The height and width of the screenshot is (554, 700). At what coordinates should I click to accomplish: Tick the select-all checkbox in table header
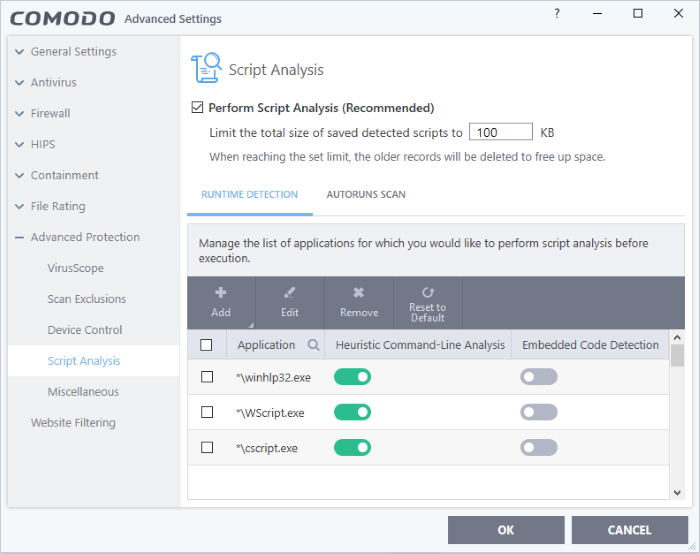pos(206,345)
